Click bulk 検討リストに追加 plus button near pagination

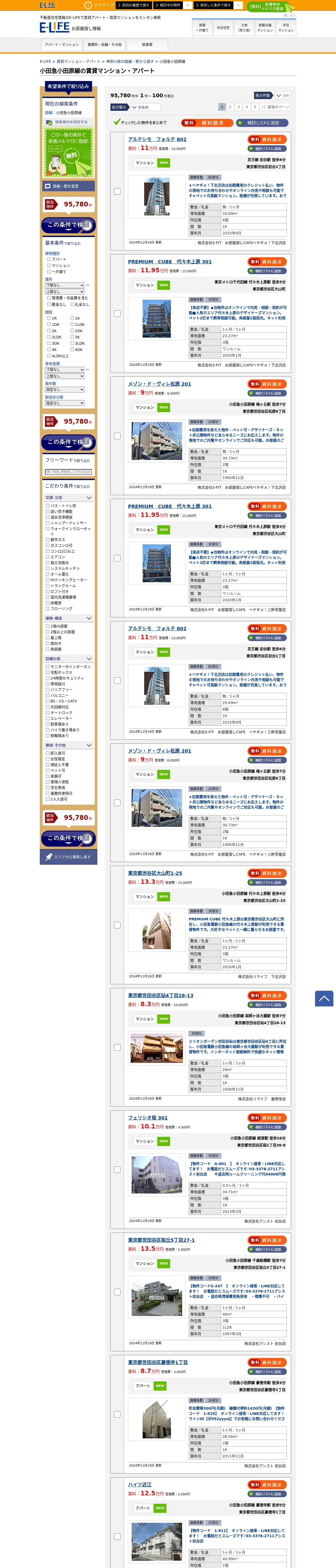(263, 123)
